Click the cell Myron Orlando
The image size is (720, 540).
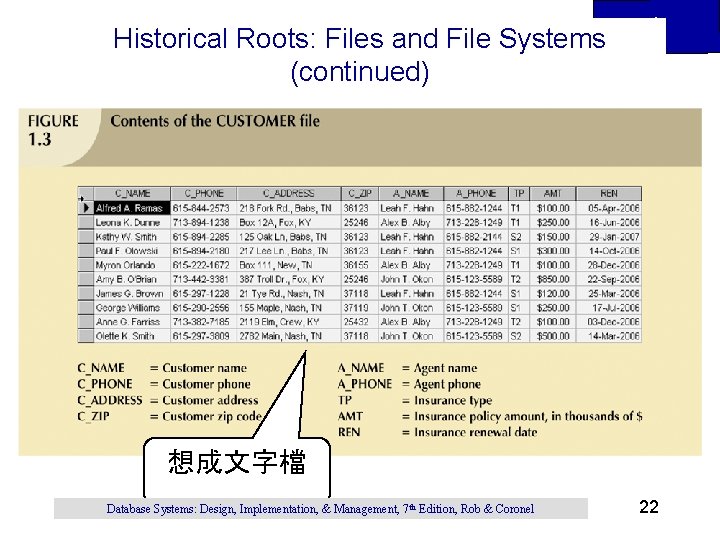pyautogui.click(x=132, y=265)
